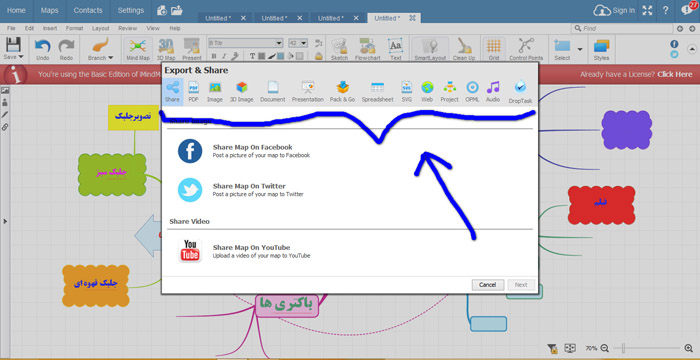Show Control Points
Screen dimensions: 700x360
(x=526, y=49)
